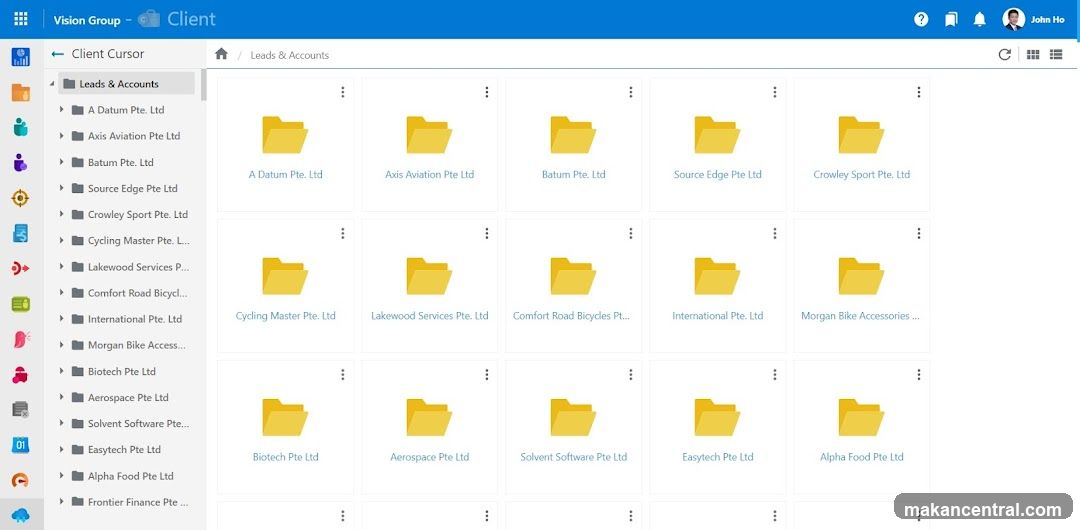Open more options on Biotech Pte Ltd card

(x=342, y=375)
